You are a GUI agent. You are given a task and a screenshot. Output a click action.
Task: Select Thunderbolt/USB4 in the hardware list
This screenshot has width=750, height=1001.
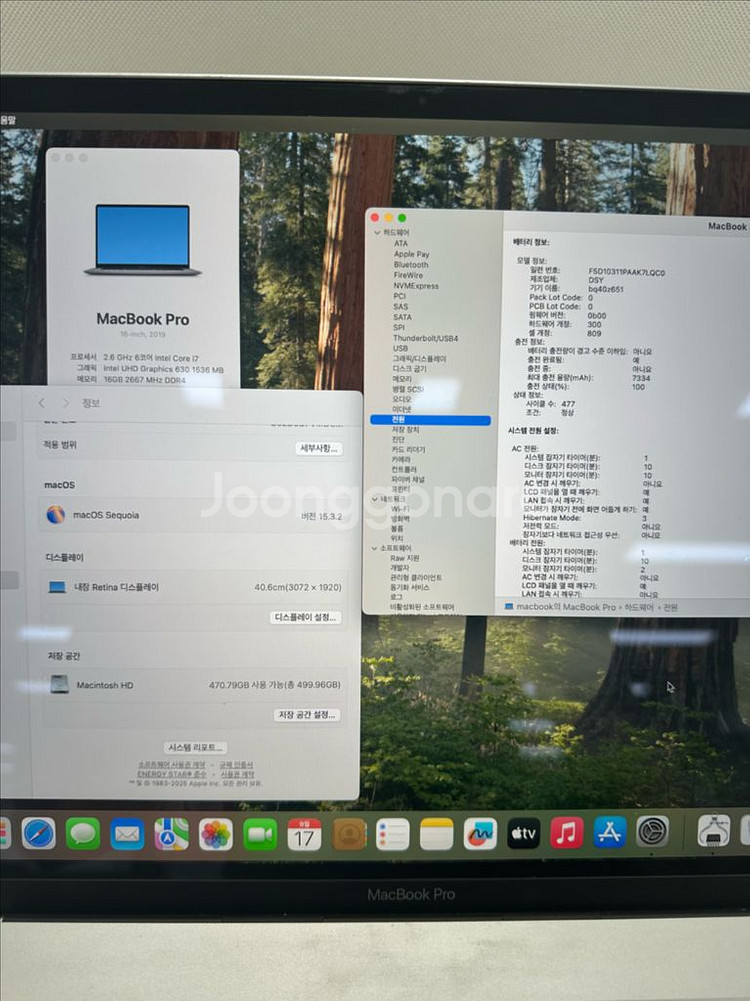(425, 338)
